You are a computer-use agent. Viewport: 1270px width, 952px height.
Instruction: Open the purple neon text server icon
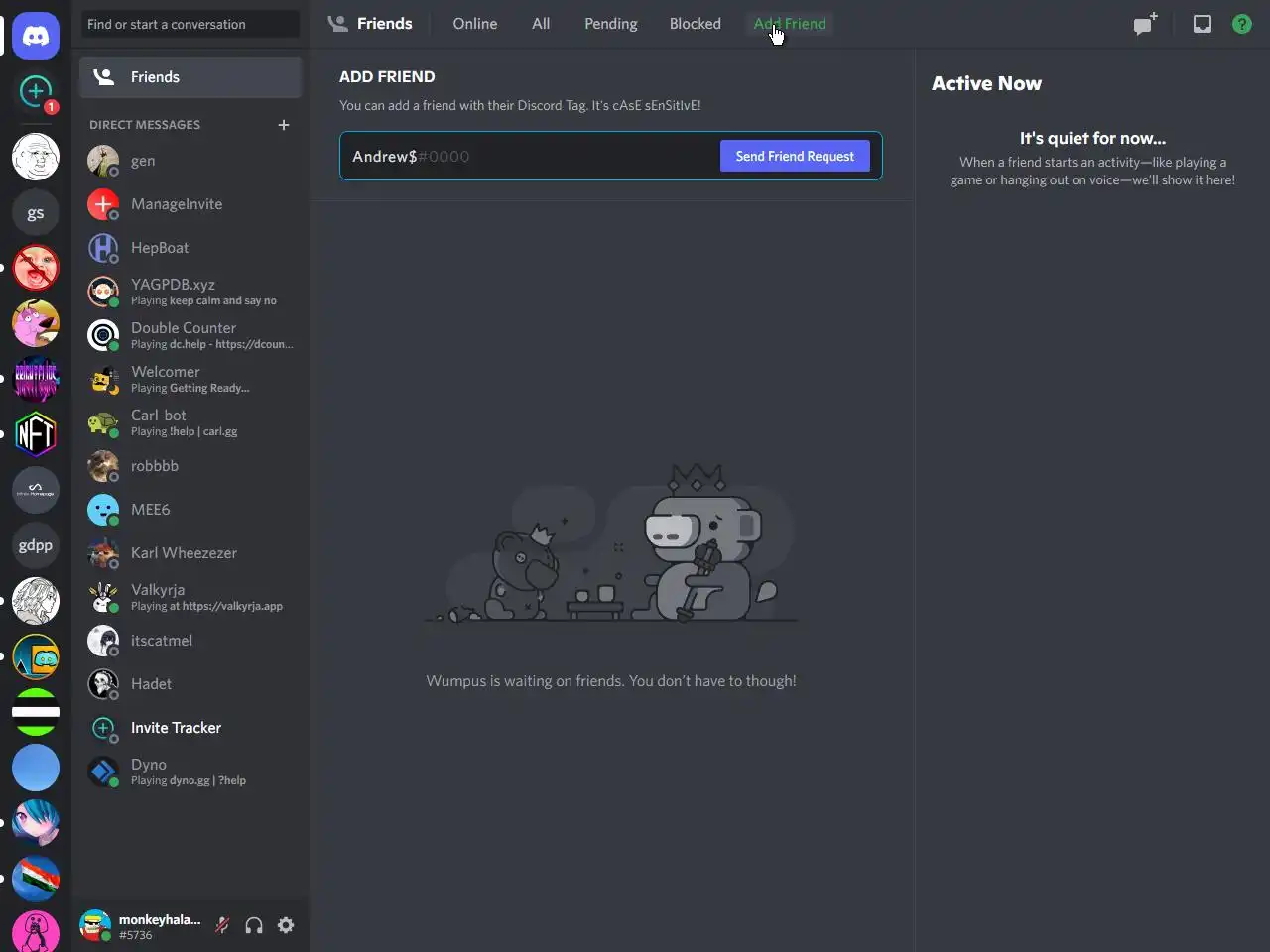(x=36, y=379)
